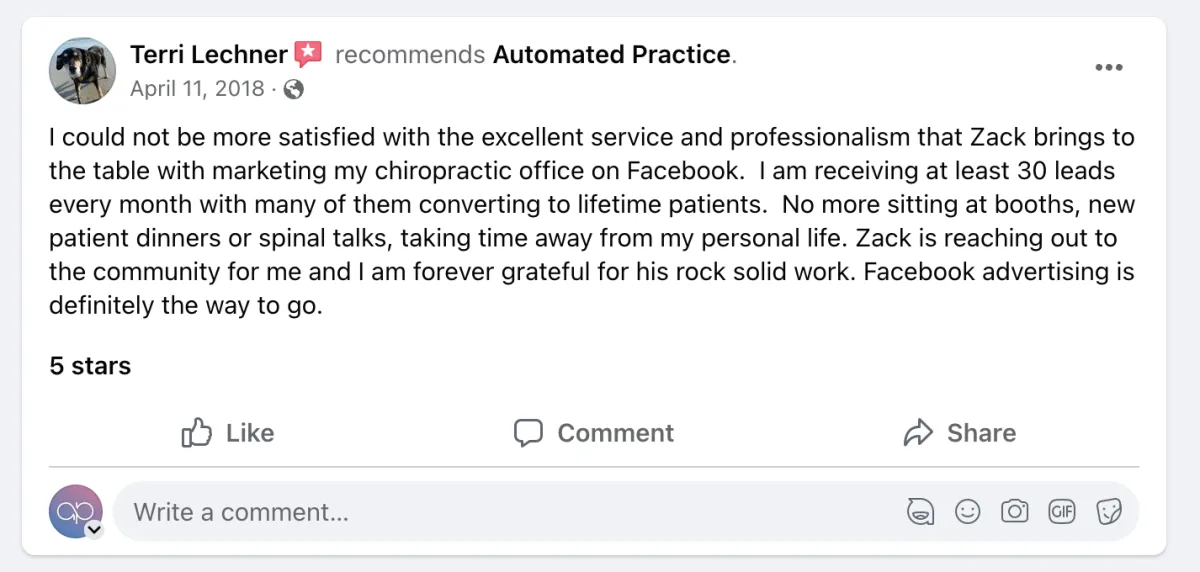This screenshot has height=572, width=1200.
Task: Open the emoji picker in comment box
Action: point(967,512)
